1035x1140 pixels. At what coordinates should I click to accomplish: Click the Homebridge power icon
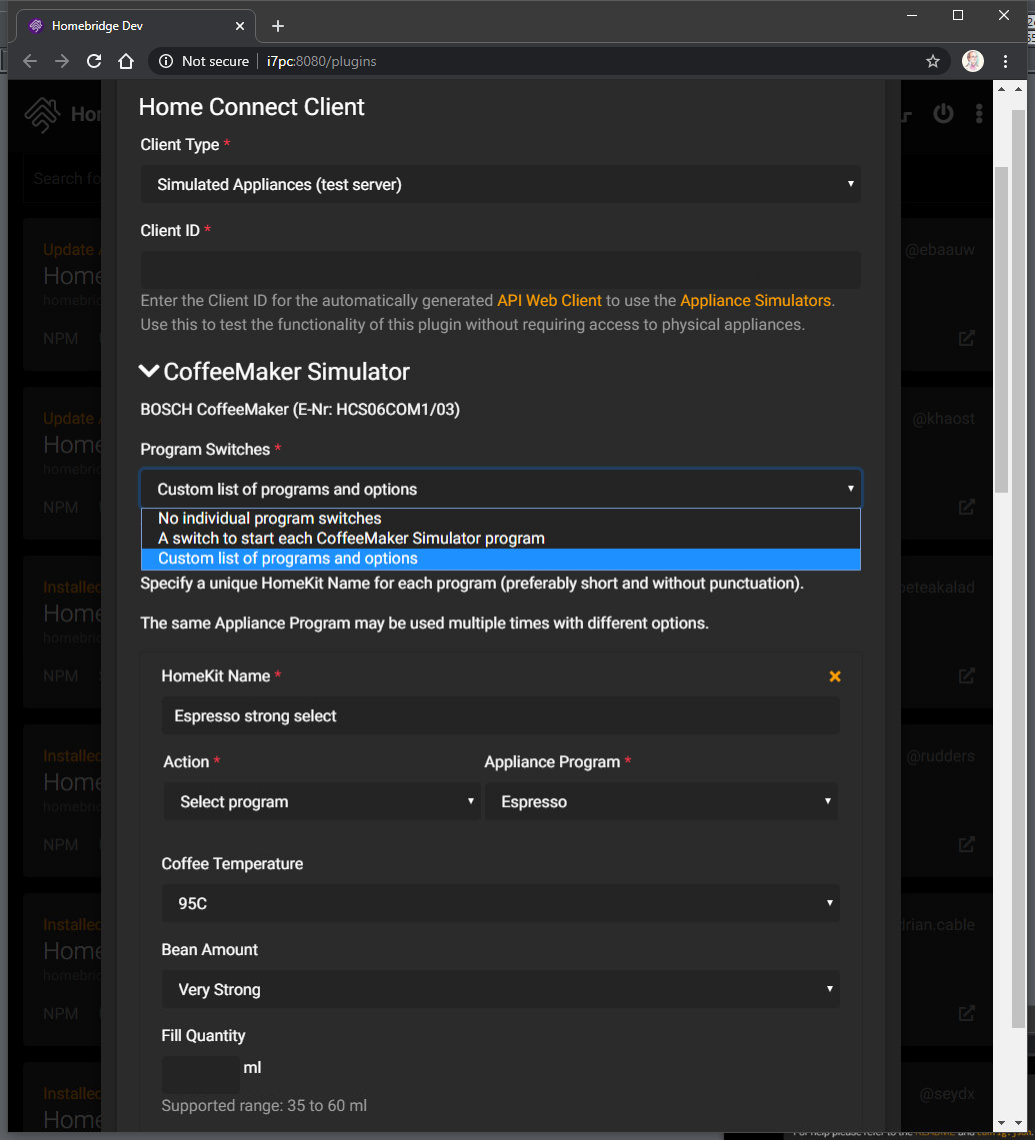[943, 114]
